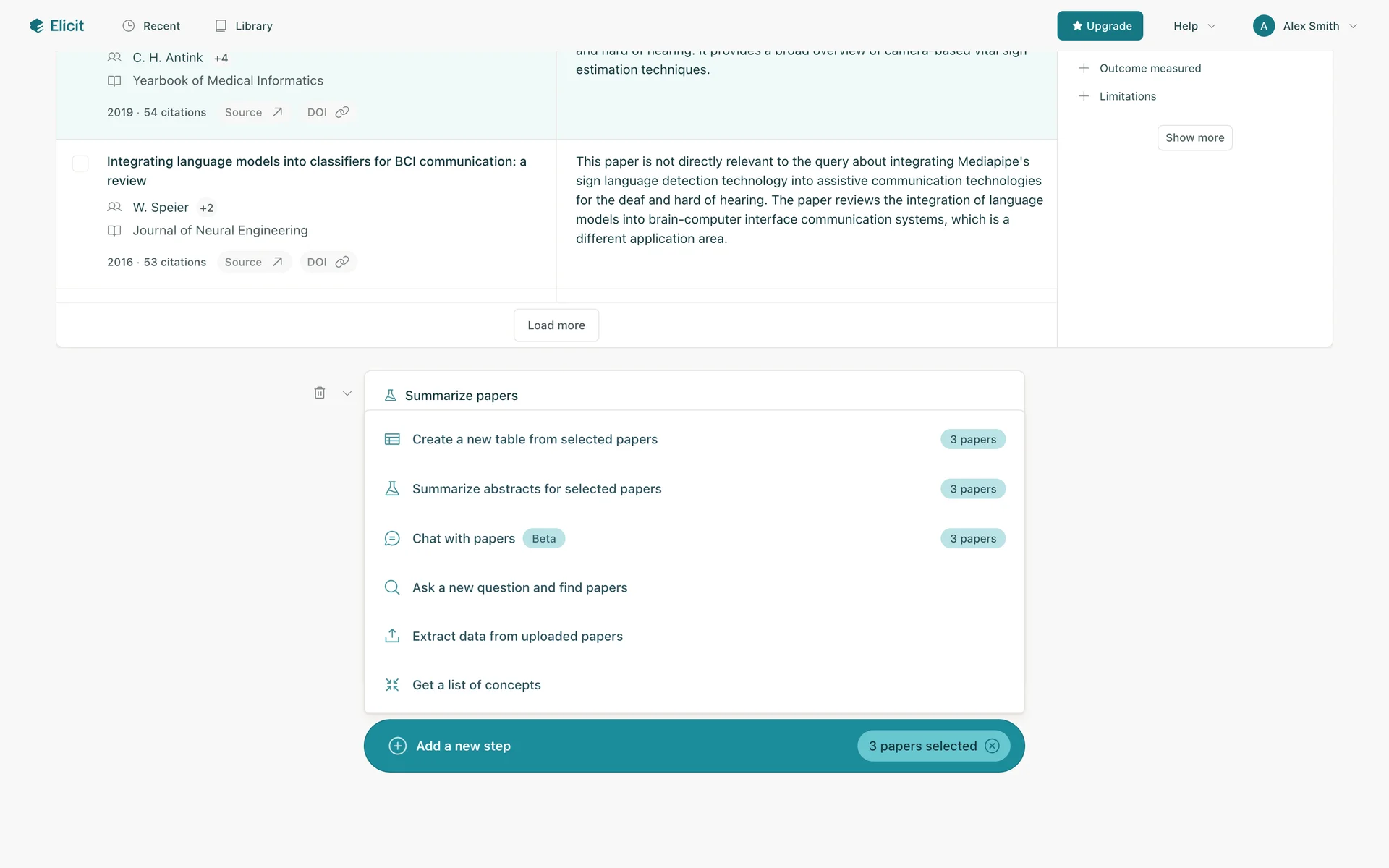
Task: Click DOI link icon for 2019 paper
Action: [342, 112]
